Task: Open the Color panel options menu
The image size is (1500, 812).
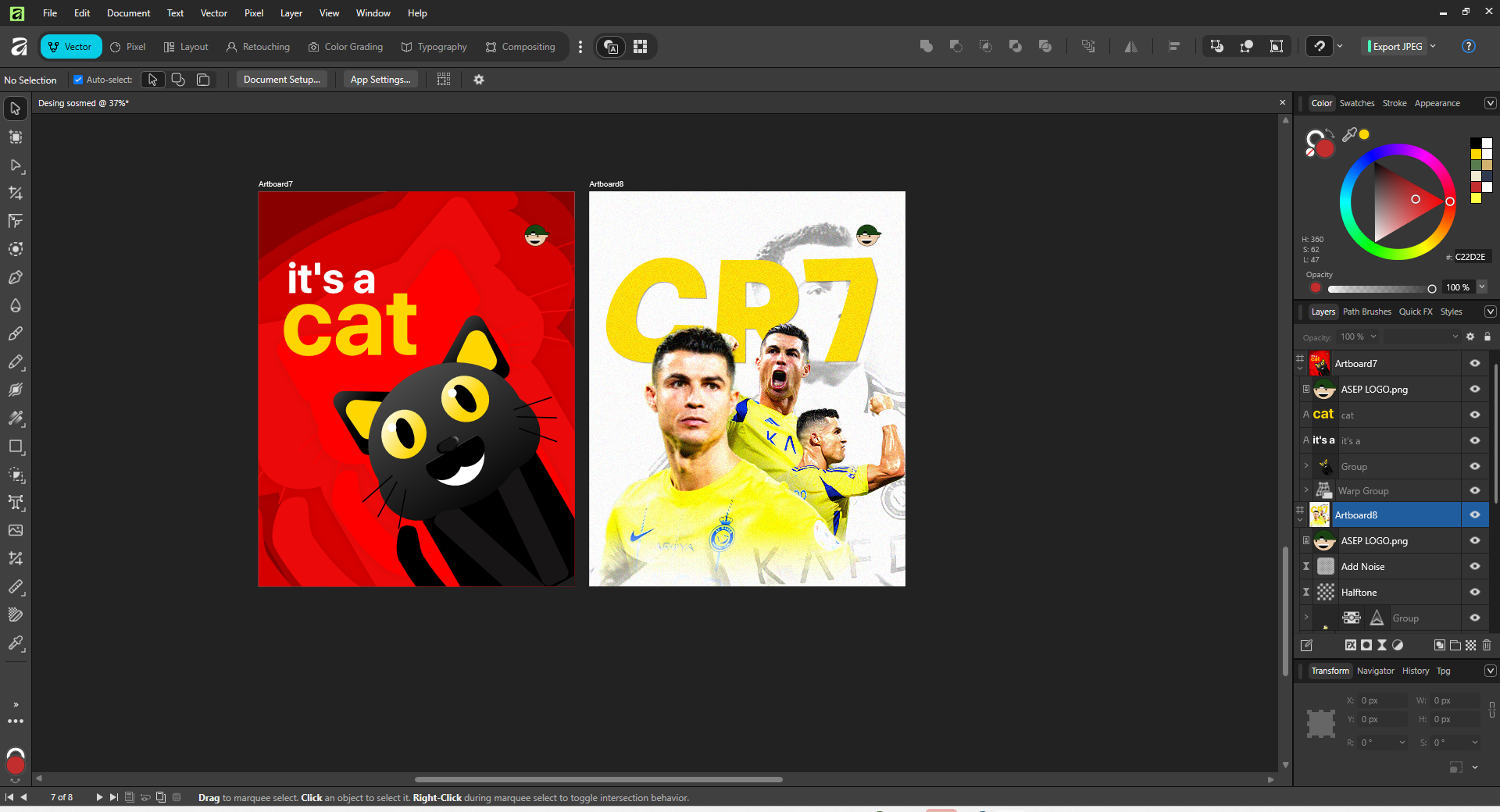Action: (1489, 103)
